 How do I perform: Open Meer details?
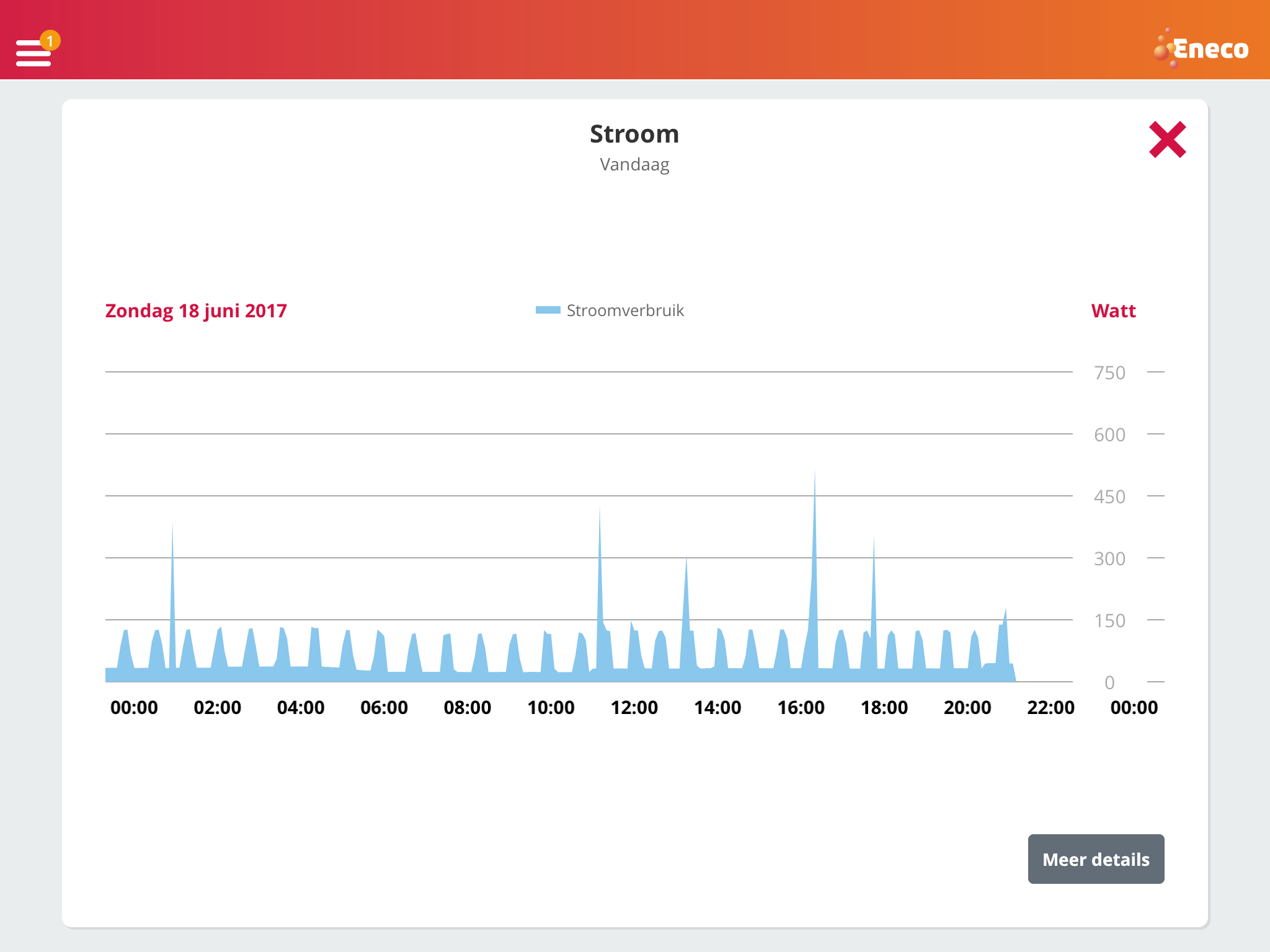pos(1096,859)
